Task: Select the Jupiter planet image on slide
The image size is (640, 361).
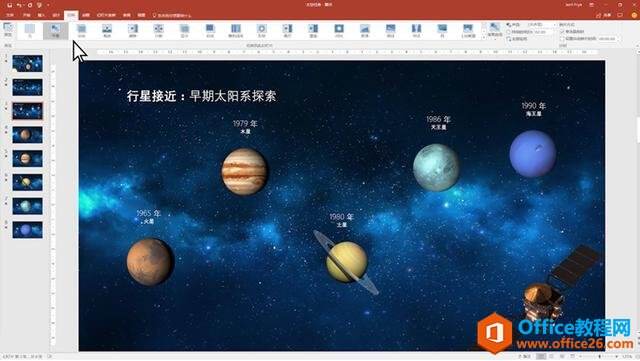Action: (244, 171)
